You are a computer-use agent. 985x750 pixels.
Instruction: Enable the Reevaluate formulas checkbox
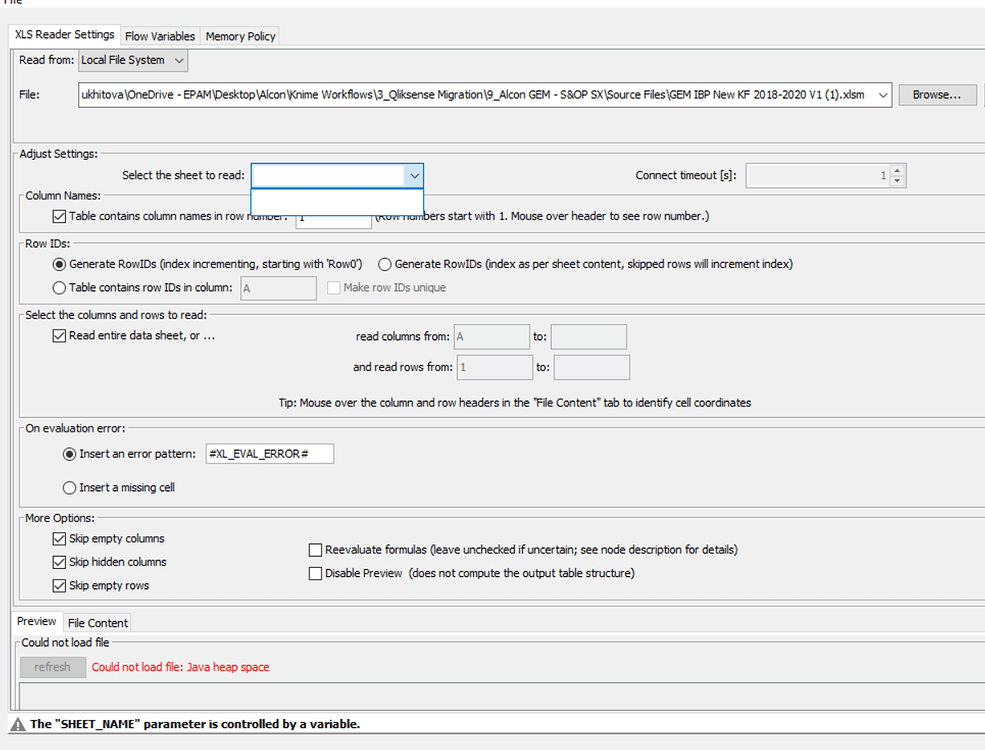click(315, 549)
